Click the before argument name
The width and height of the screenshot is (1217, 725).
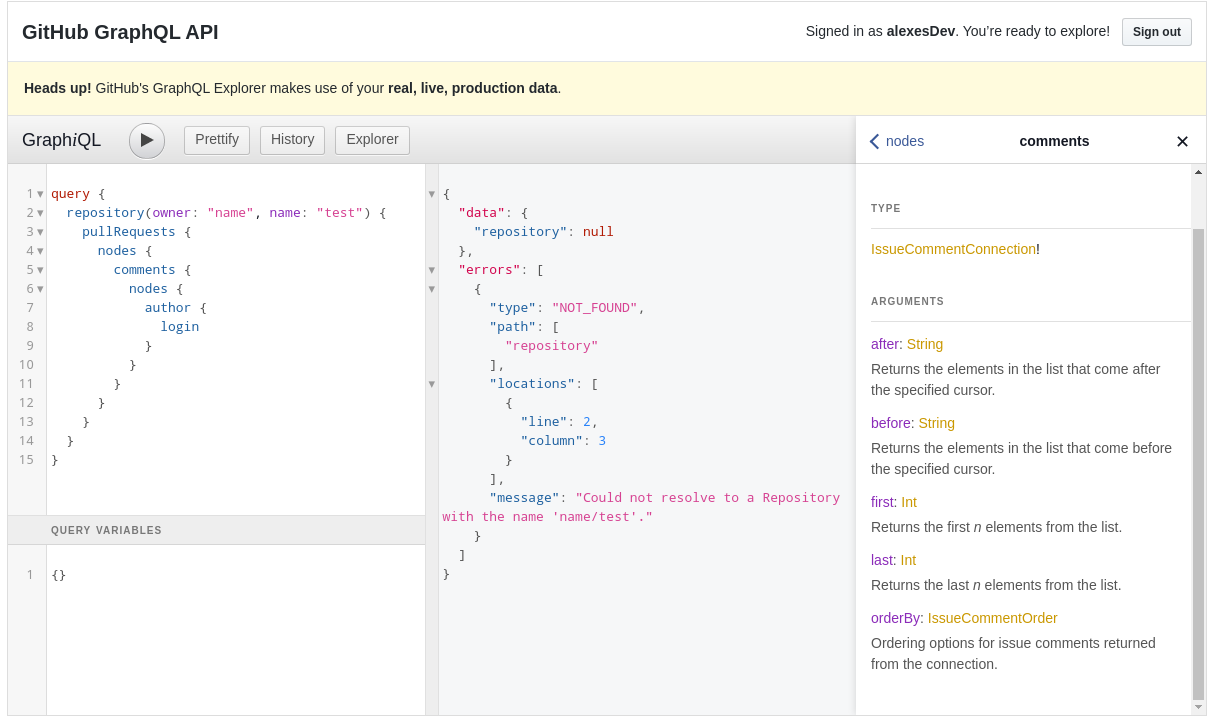pos(891,423)
